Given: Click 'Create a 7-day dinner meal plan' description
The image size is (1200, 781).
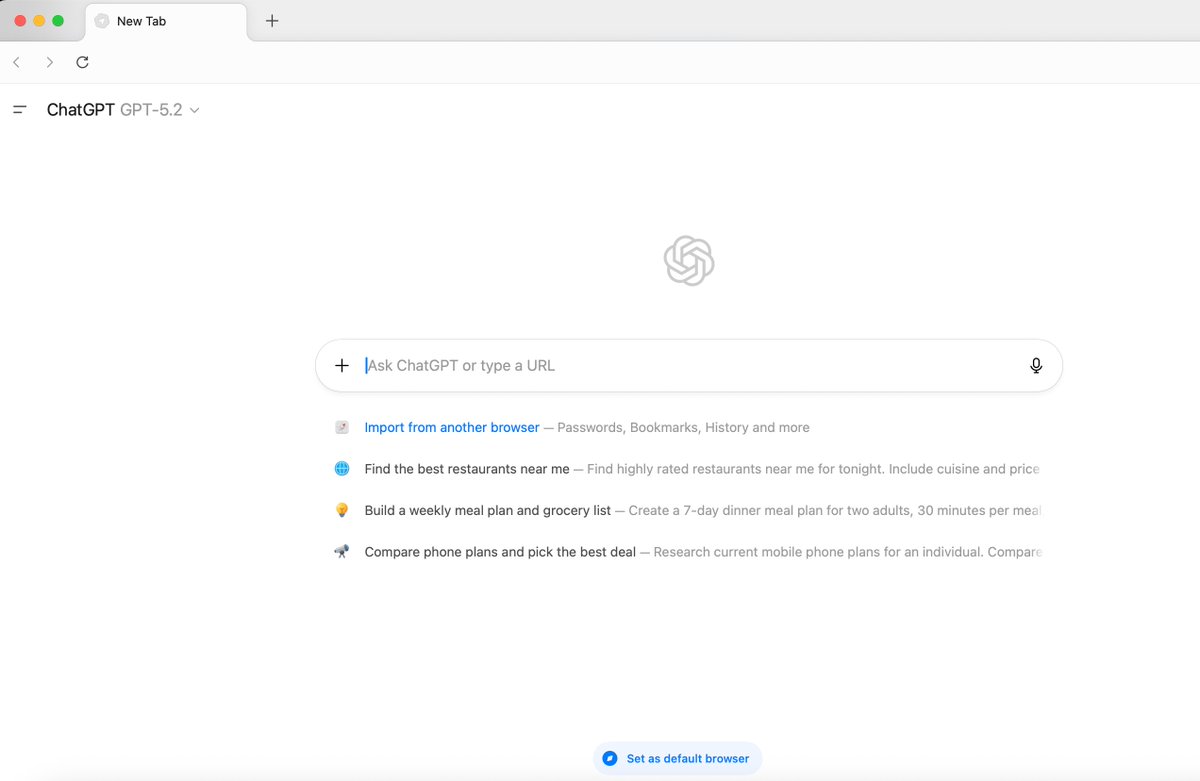Looking at the screenshot, I should click(x=835, y=510).
